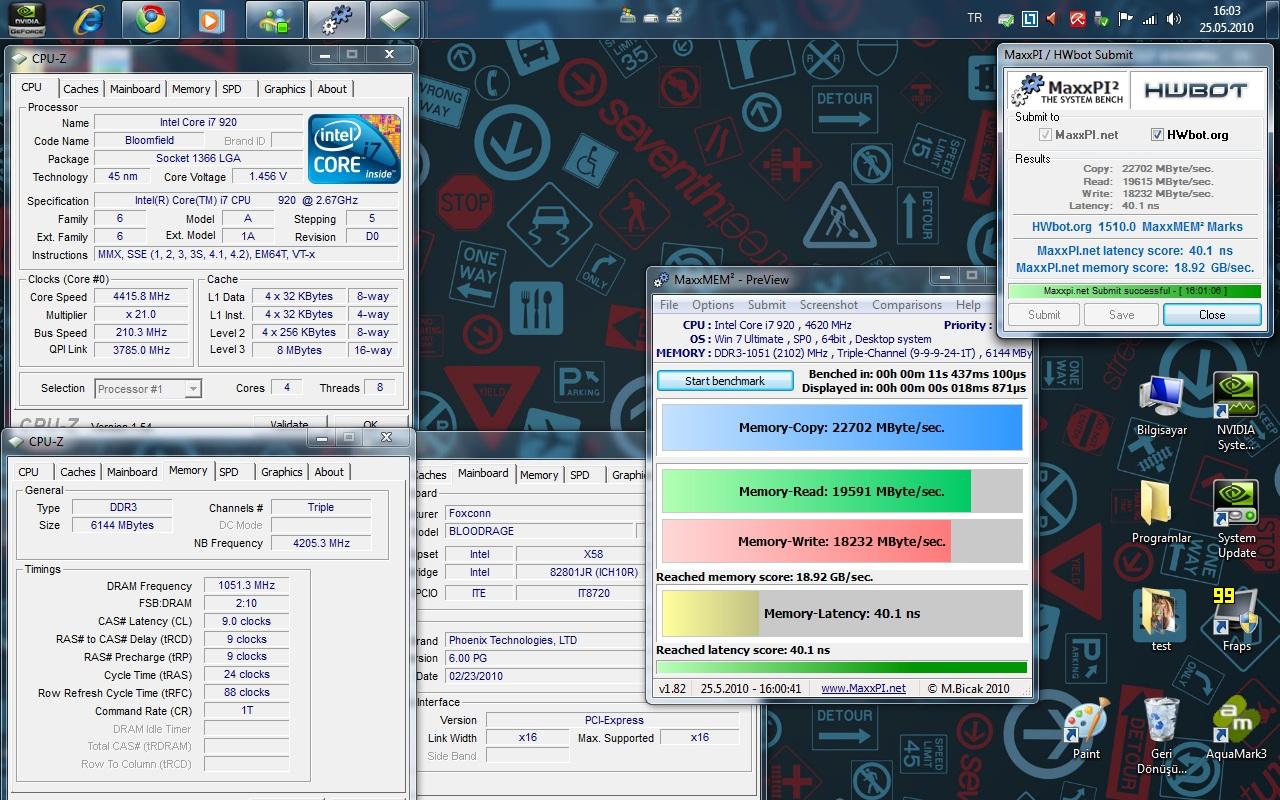This screenshot has width=1280, height=800.
Task: Click the TR language indicator in the tray
Action: click(975, 18)
